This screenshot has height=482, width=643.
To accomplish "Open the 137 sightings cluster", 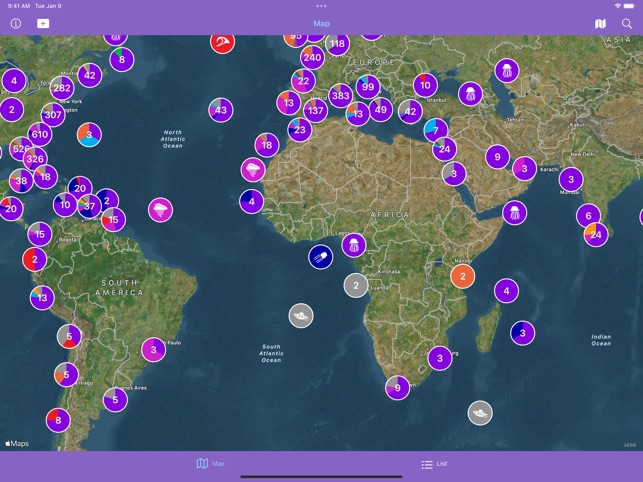I will tap(316, 110).
